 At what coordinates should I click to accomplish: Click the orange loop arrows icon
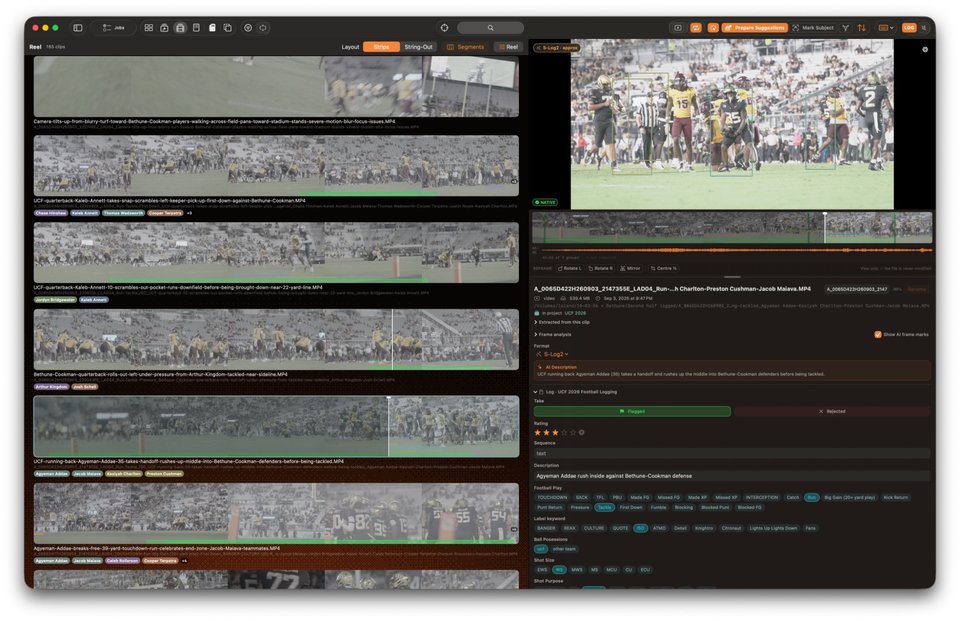point(696,28)
